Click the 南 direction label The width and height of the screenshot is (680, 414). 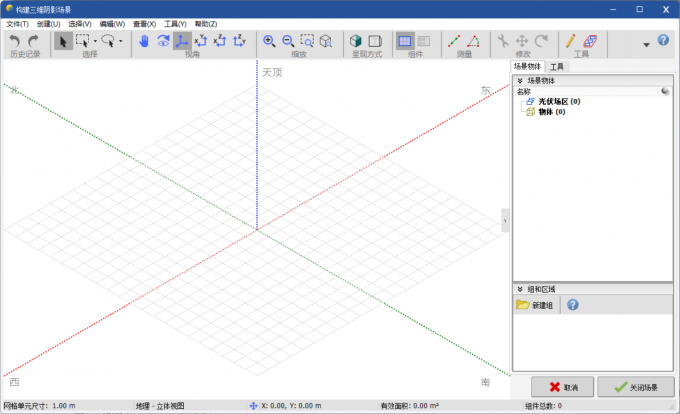click(485, 382)
